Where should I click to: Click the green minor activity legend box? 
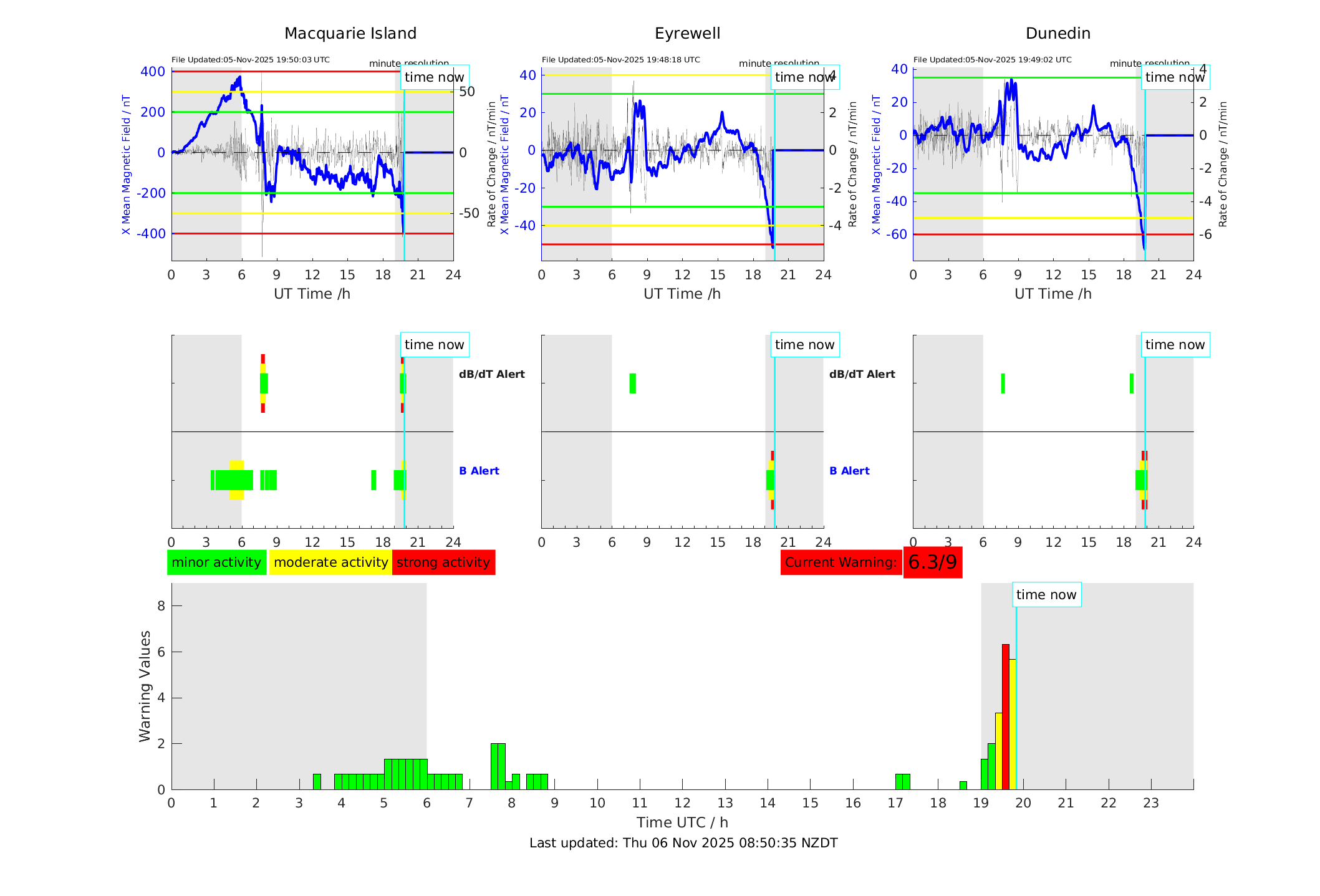pos(216,562)
